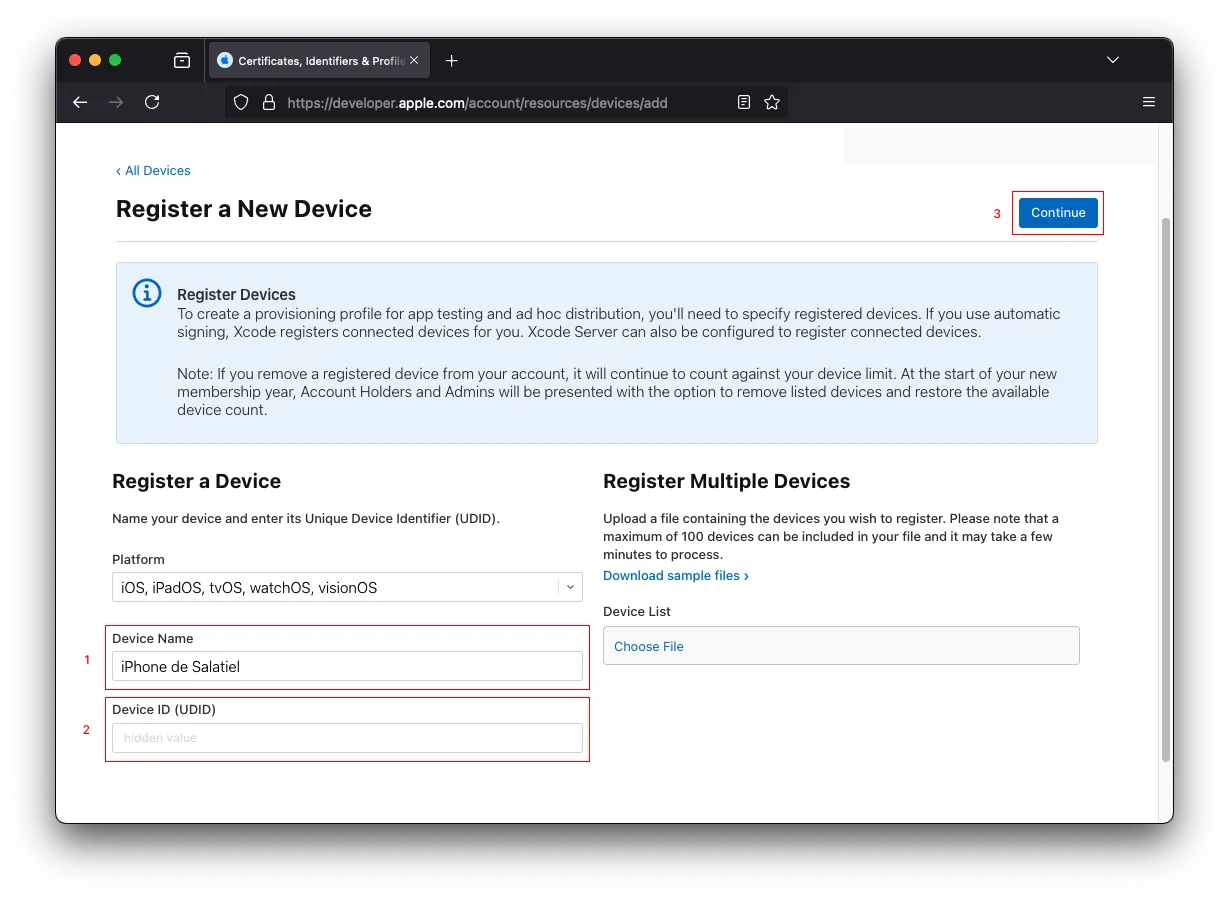Open the Platform dropdown menu

pos(347,587)
